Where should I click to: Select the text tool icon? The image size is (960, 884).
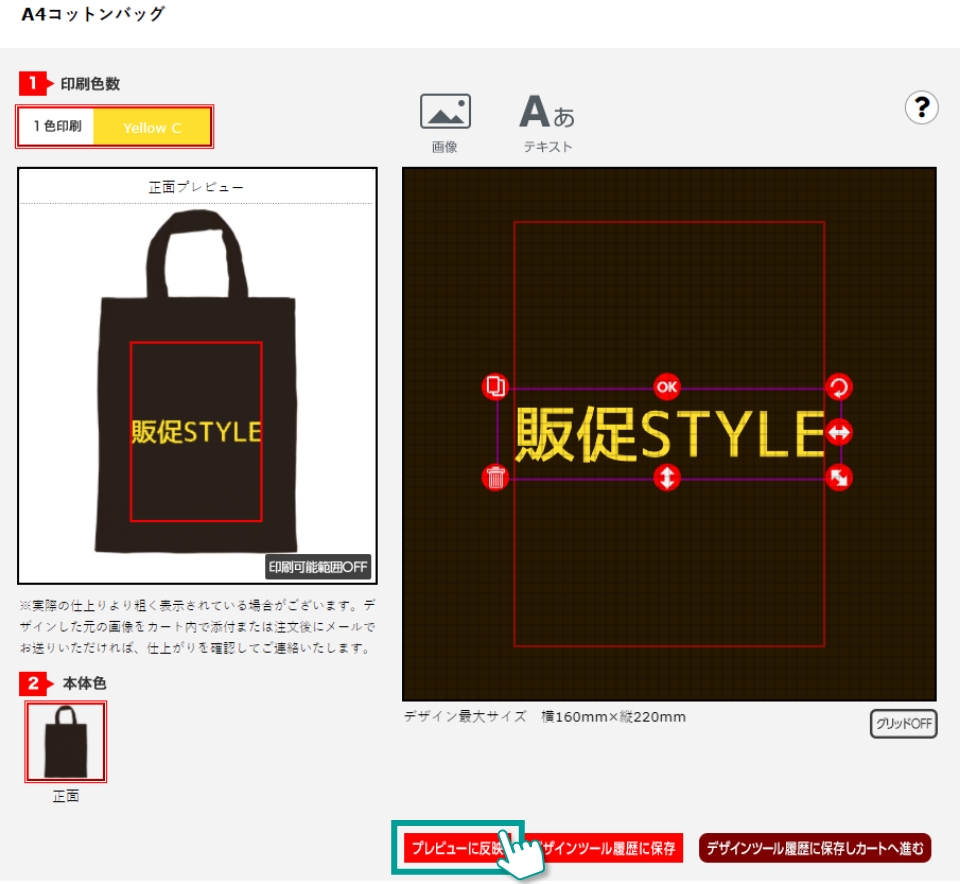click(x=547, y=112)
